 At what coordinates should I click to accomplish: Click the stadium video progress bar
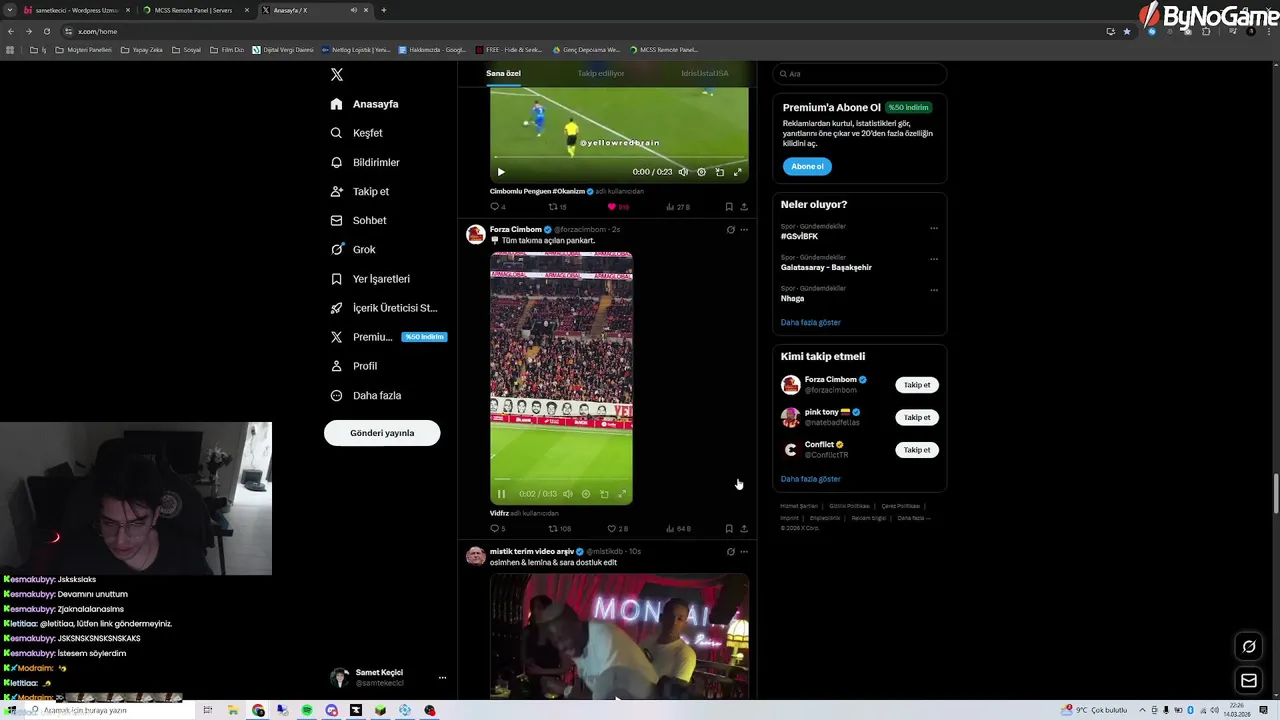pos(561,481)
